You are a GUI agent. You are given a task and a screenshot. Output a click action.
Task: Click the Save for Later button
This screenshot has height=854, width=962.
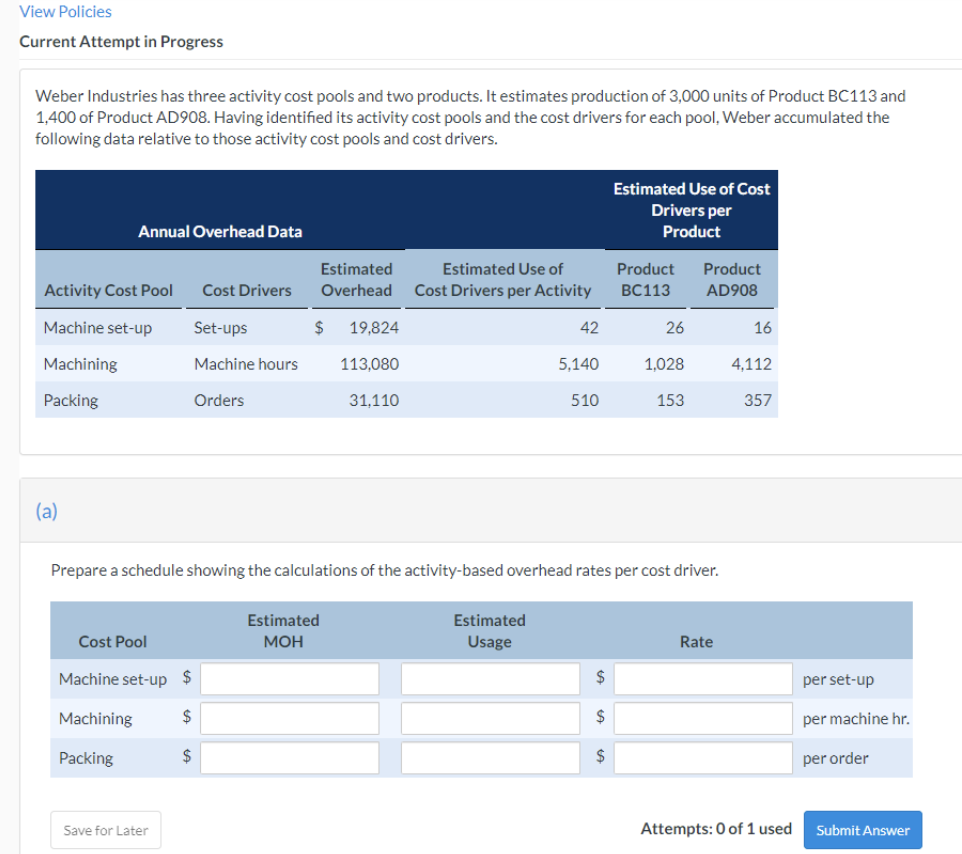(x=105, y=829)
